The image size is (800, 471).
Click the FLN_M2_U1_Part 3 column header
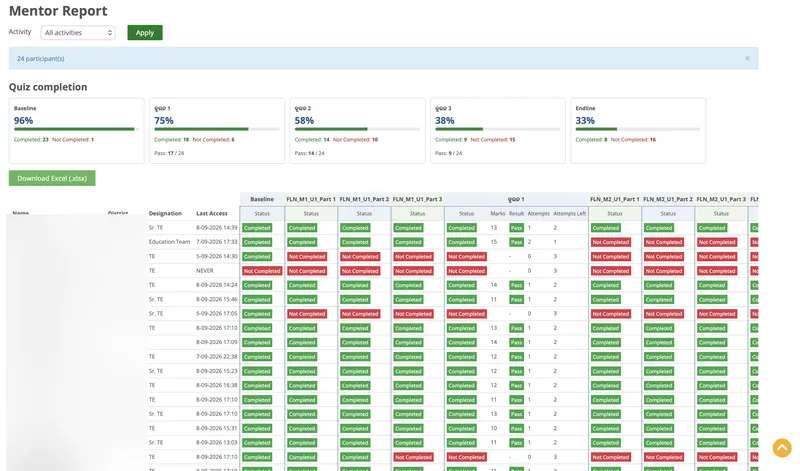click(x=721, y=199)
